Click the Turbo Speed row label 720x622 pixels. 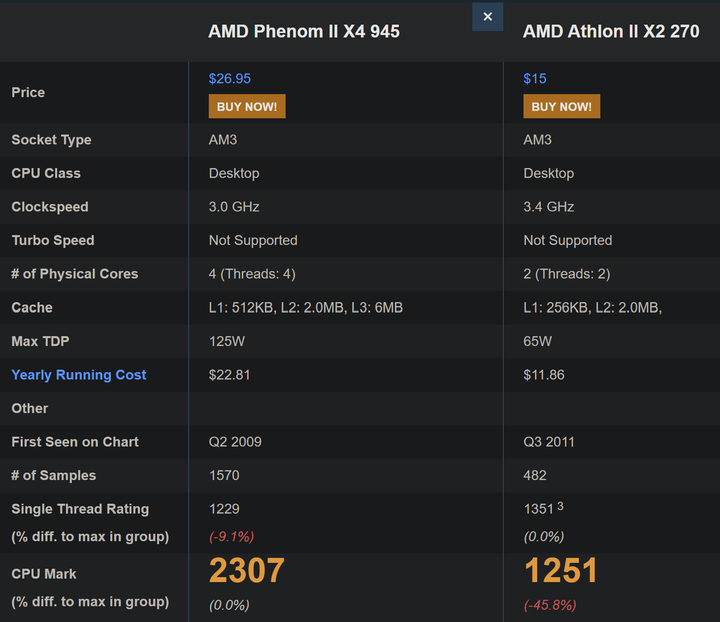click(53, 241)
